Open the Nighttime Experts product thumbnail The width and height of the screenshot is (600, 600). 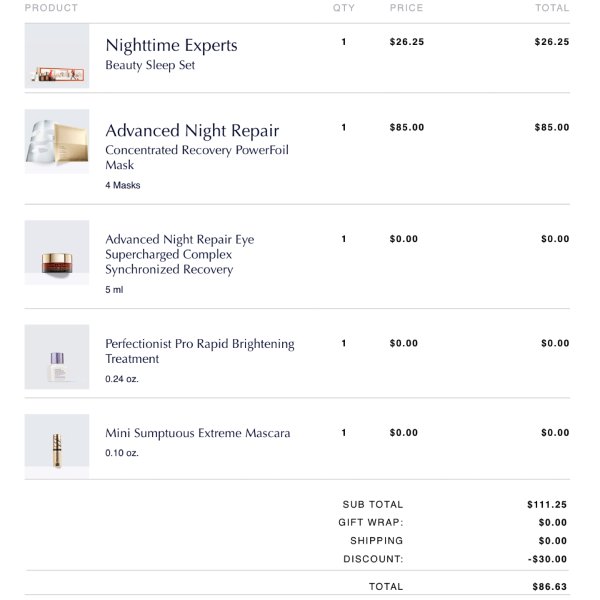click(x=57, y=56)
